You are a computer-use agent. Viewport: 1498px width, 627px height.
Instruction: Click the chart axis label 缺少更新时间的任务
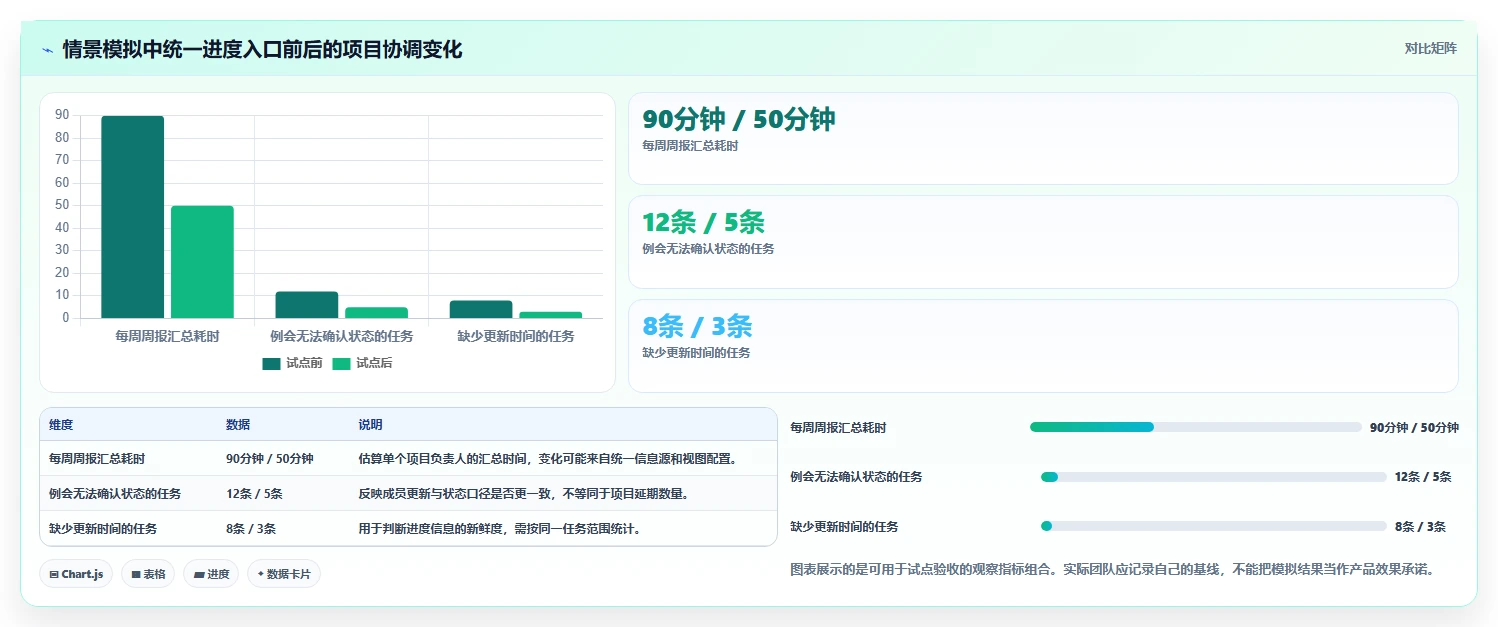[516, 337]
